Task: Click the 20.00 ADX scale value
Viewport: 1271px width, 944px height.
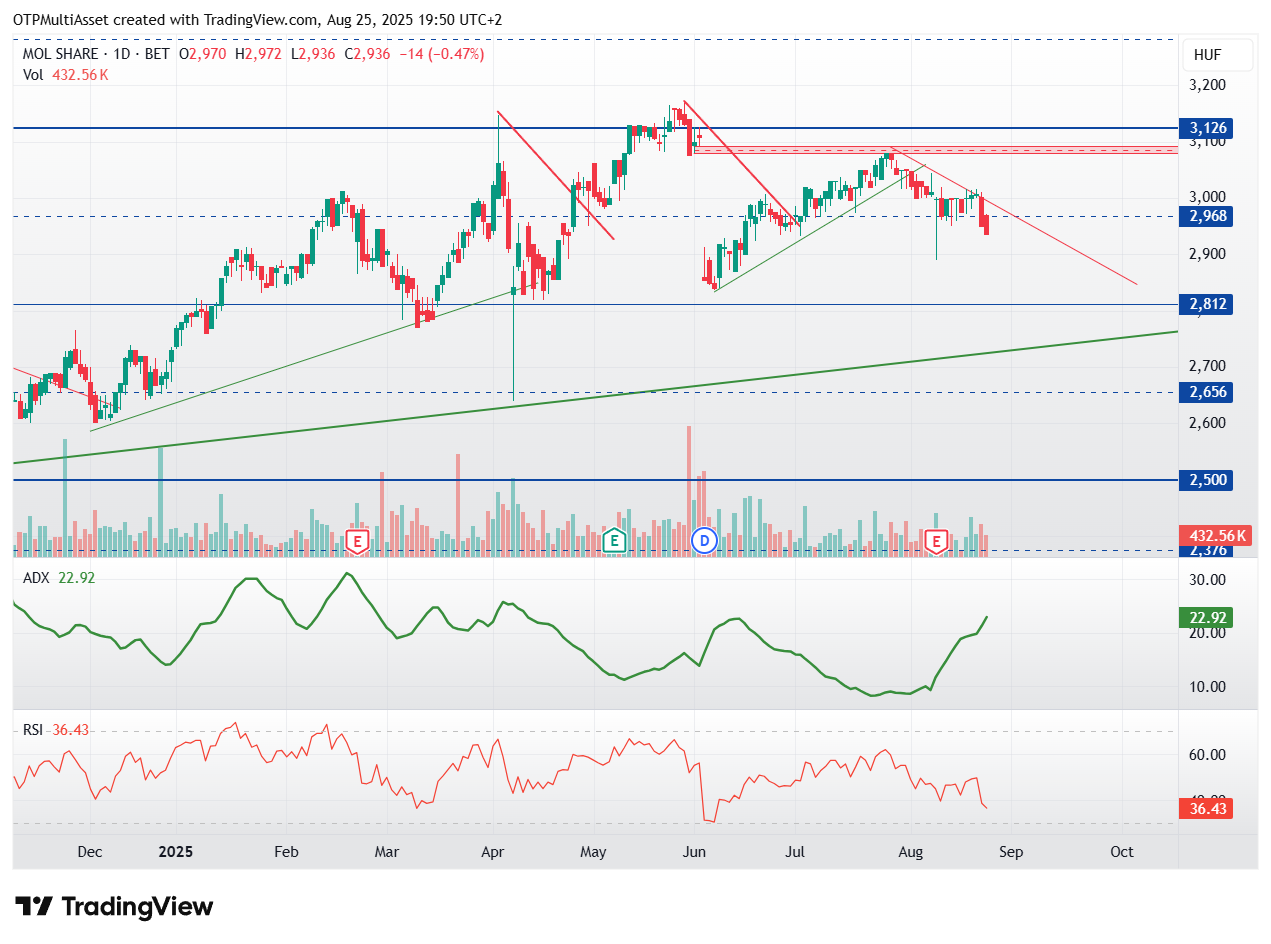Action: (x=1206, y=633)
